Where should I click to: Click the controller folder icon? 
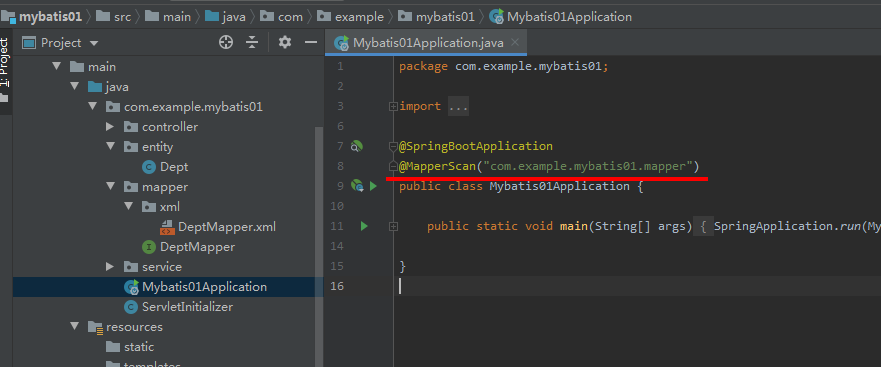(130, 126)
